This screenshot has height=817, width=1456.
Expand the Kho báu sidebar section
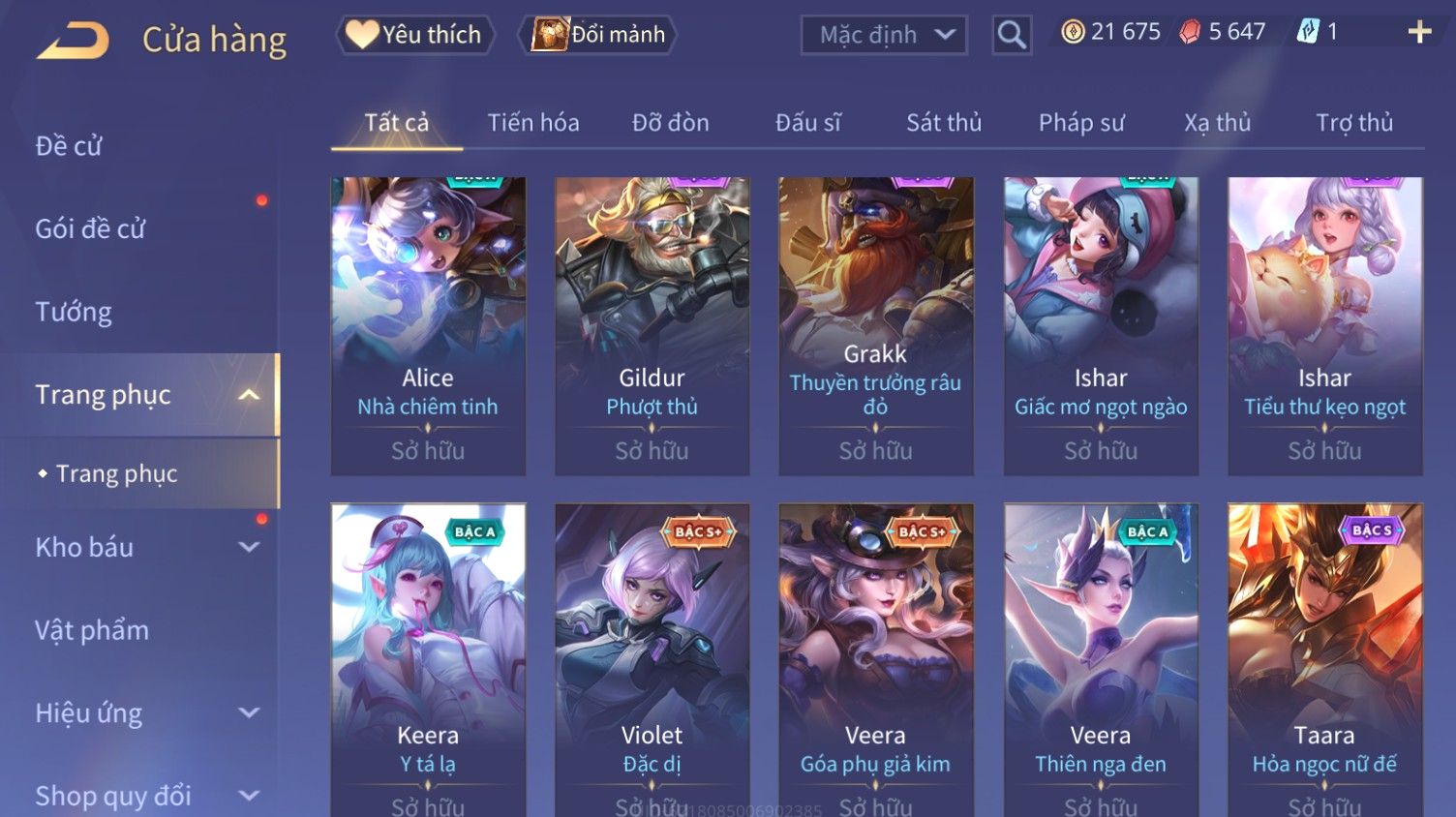[249, 547]
